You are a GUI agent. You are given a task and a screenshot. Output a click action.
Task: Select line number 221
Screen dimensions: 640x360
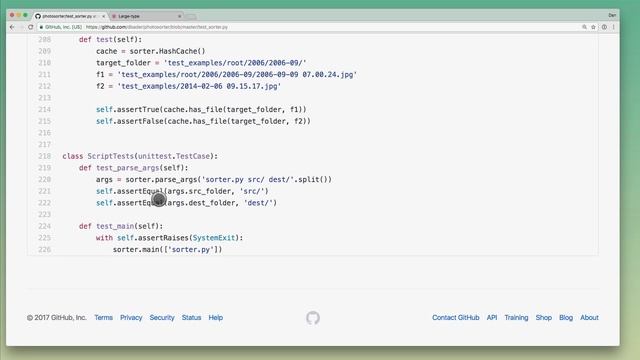pos(44,191)
